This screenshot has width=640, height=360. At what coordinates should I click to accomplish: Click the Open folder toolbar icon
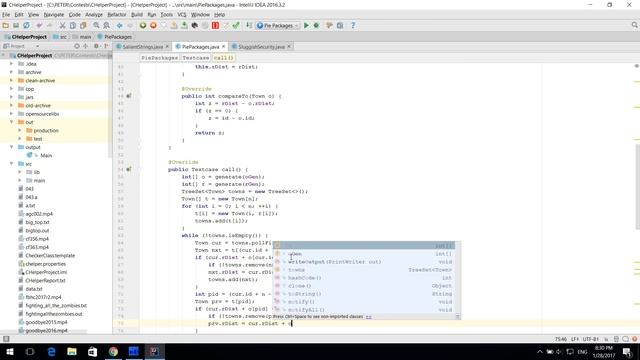point(6,25)
